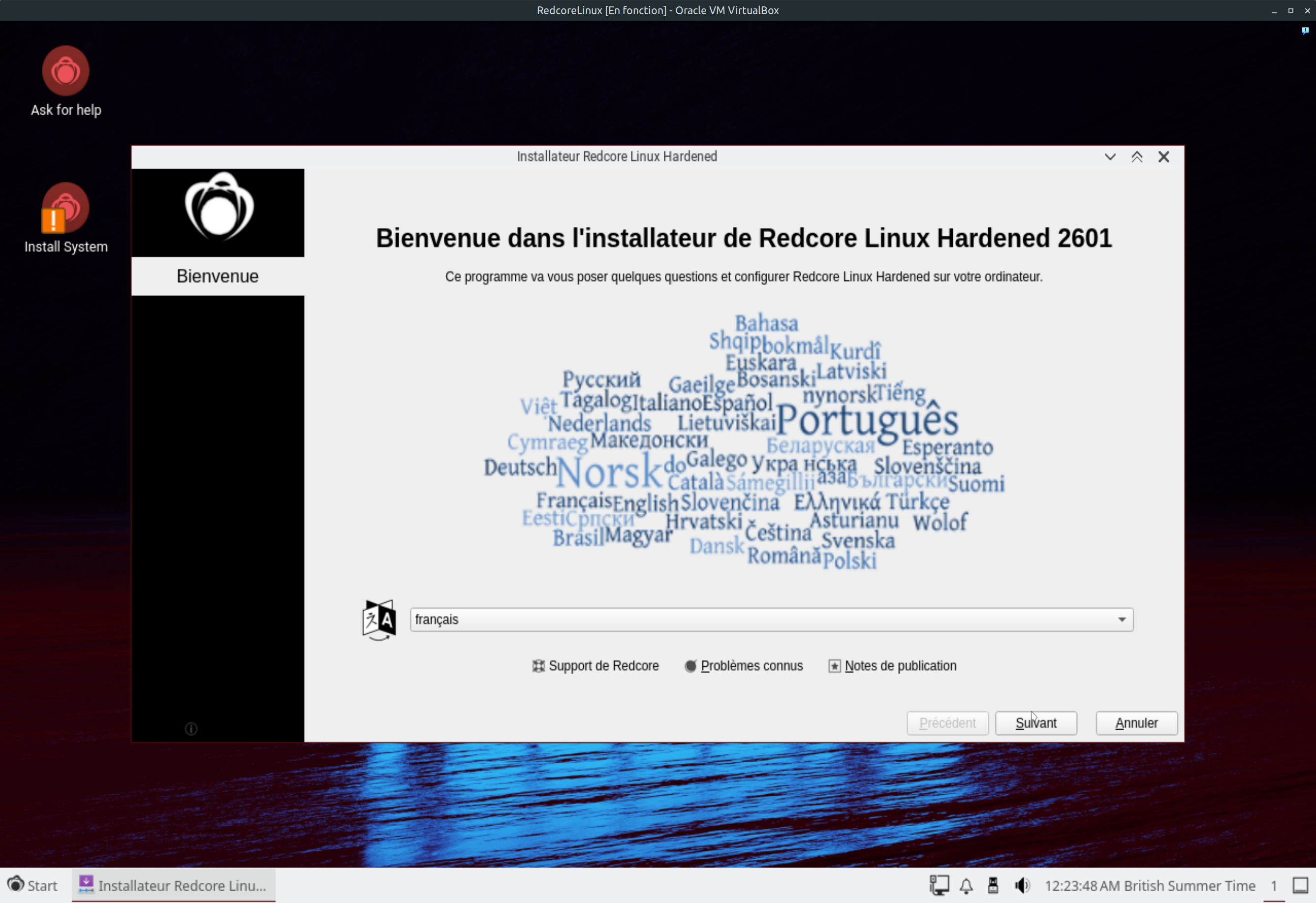Open Notes de publication link

892,666
